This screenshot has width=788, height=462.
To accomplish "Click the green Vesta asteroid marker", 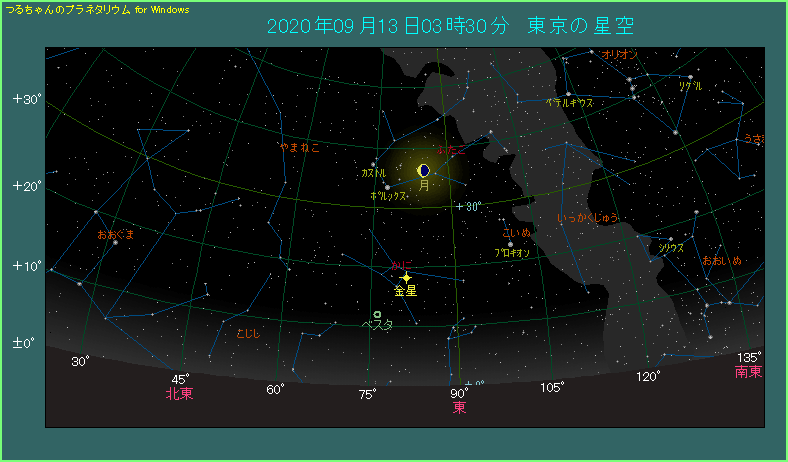I will point(377,314).
